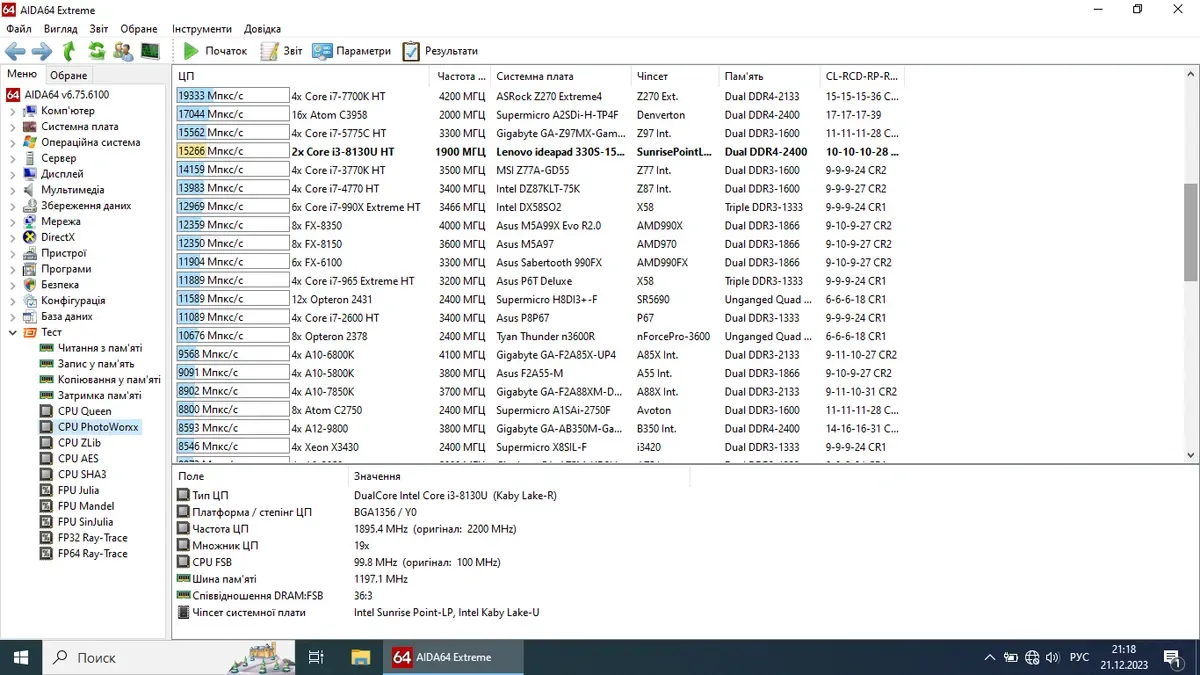Screen dimensions: 1200x675
Task: Click the Результати toolbar icon
Action: [x=440, y=51]
